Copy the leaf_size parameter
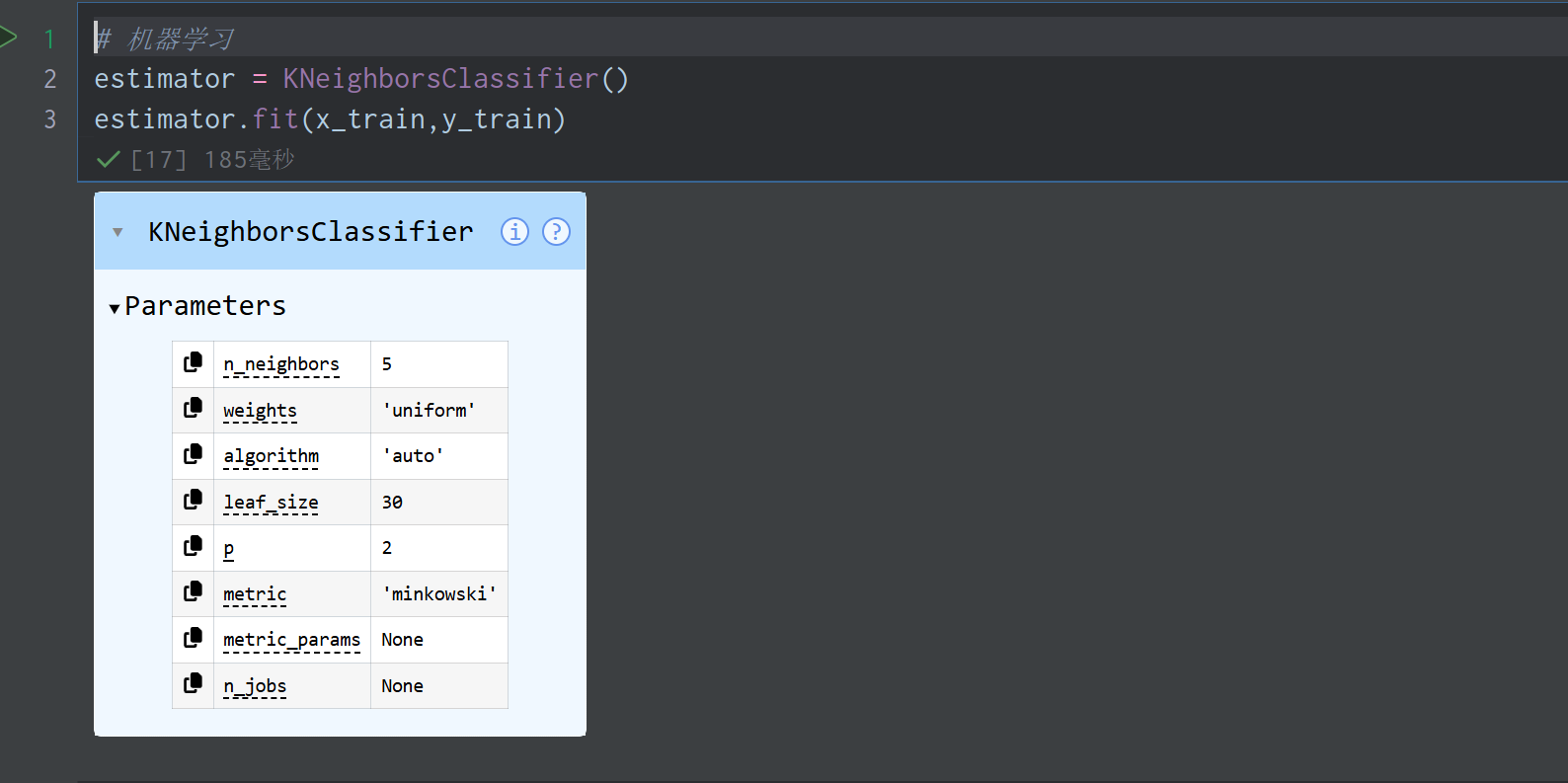Viewport: 1568px width, 783px height. 193,500
